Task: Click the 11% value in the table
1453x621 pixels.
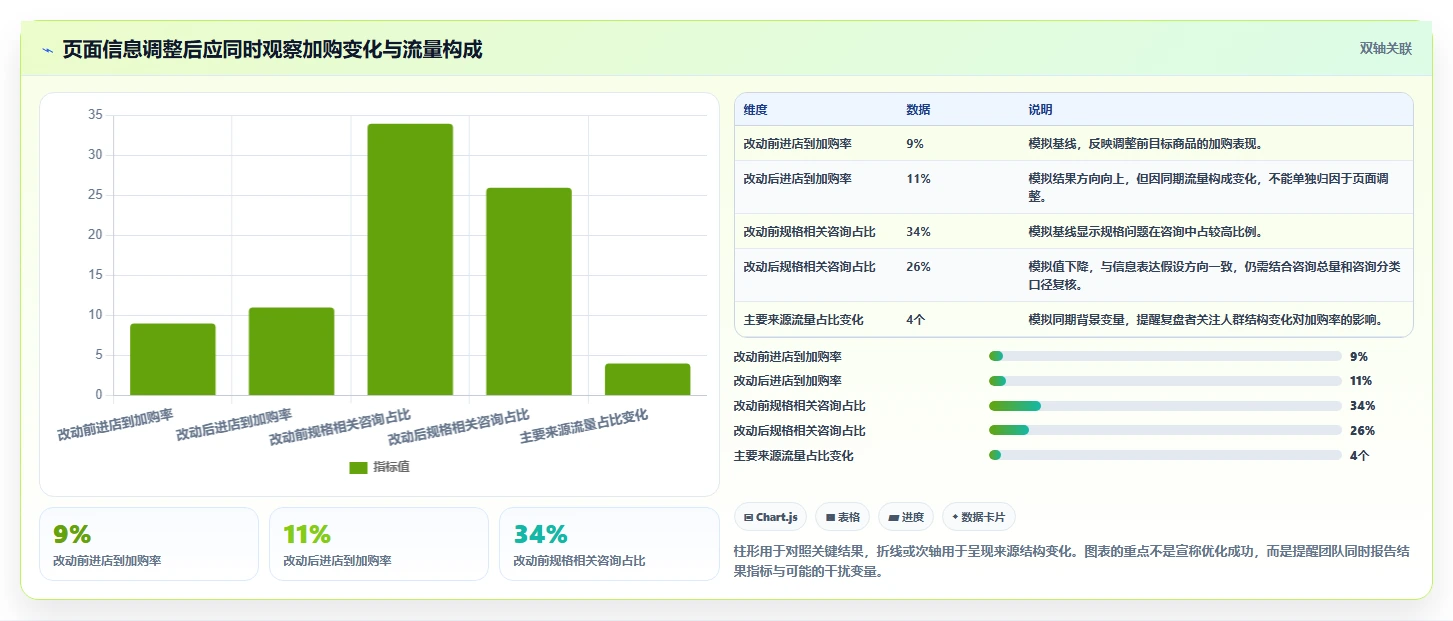Action: click(918, 179)
